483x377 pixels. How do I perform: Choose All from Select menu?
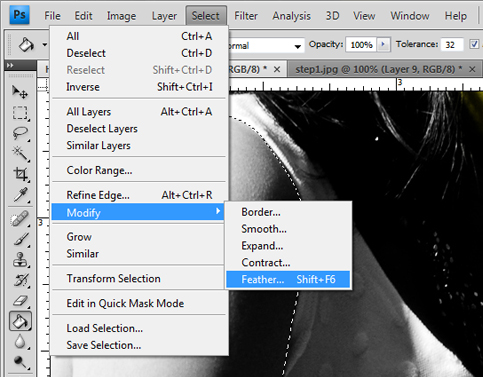(x=139, y=36)
